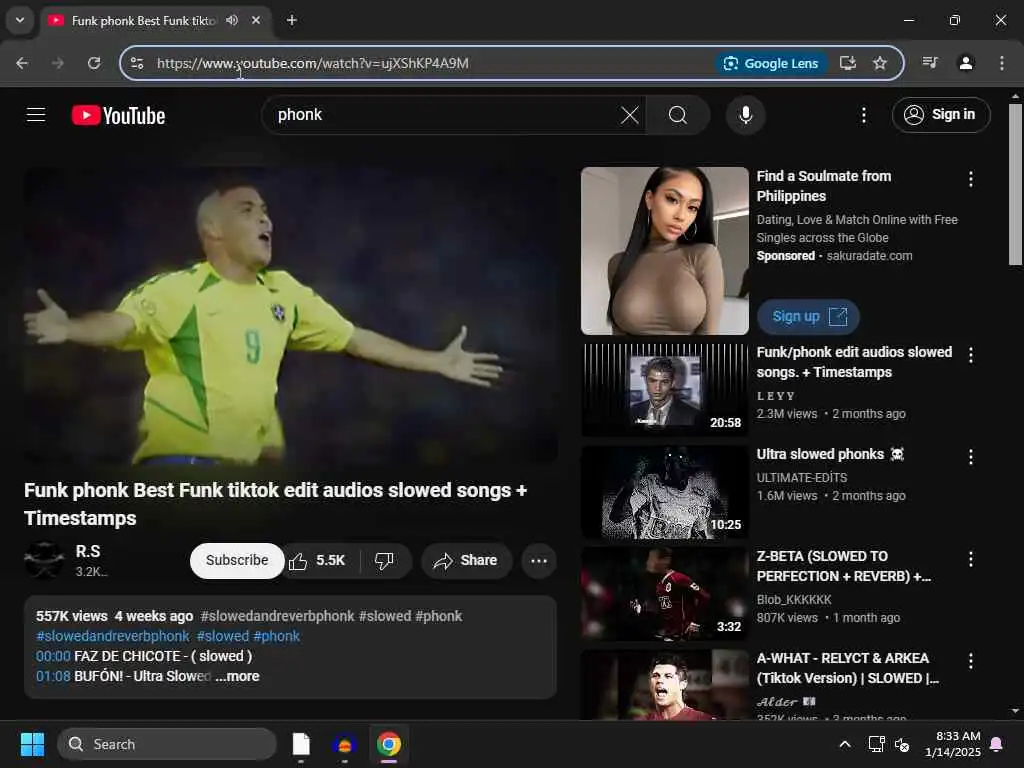The image size is (1024, 768).
Task: Open options for Z-BETA video
Action: pos(970,559)
